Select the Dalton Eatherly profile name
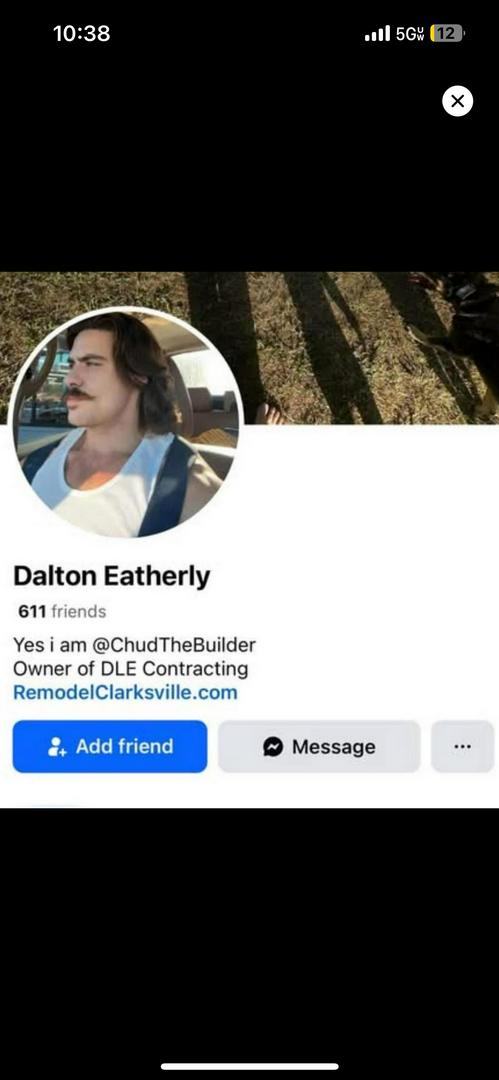This screenshot has width=499, height=1080. pyautogui.click(x=112, y=577)
